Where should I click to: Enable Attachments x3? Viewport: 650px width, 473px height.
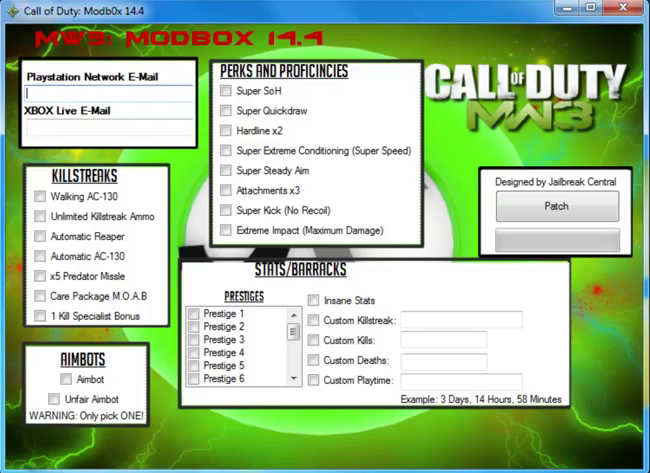[x=226, y=190]
